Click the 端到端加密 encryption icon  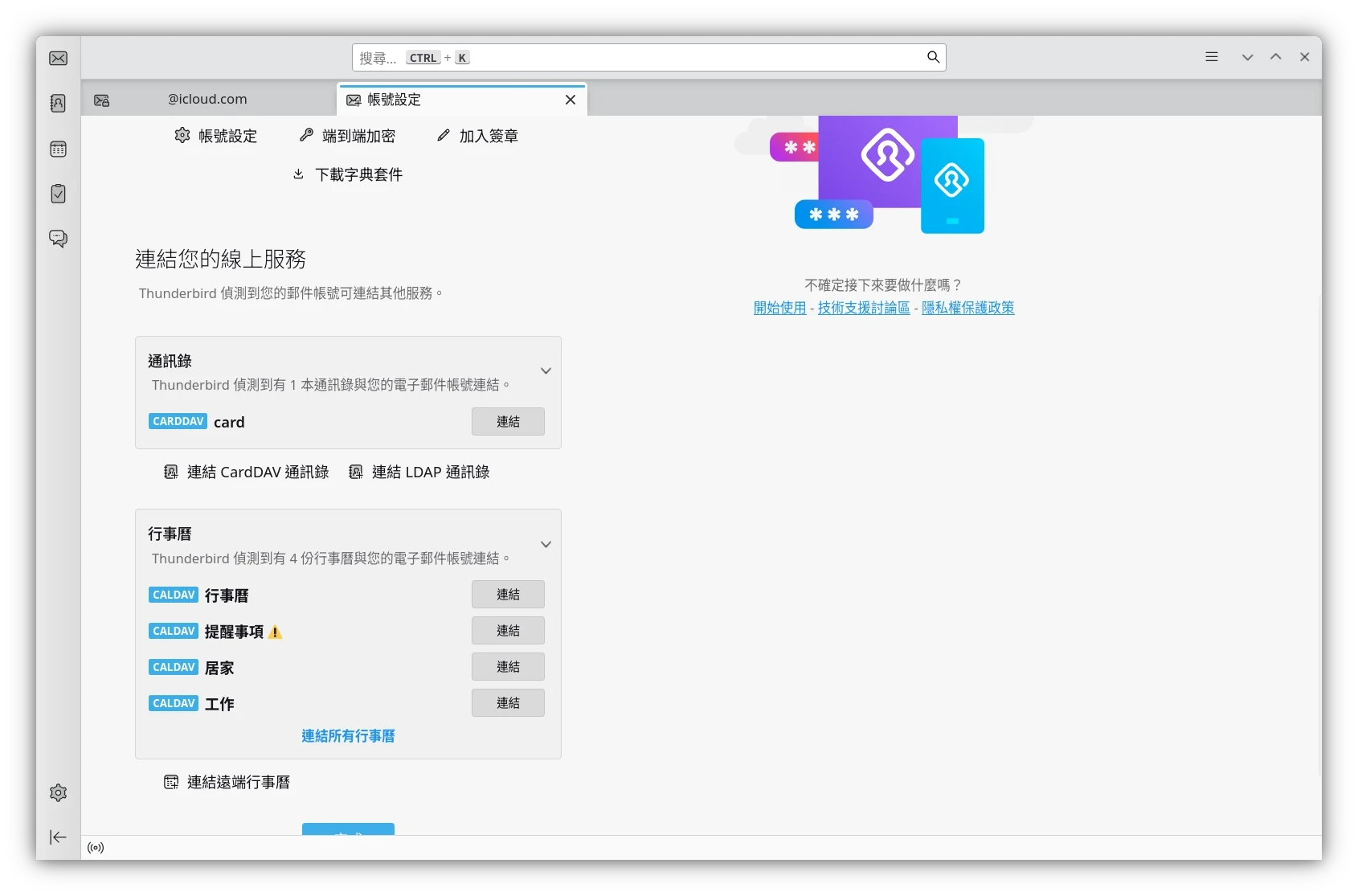point(305,135)
